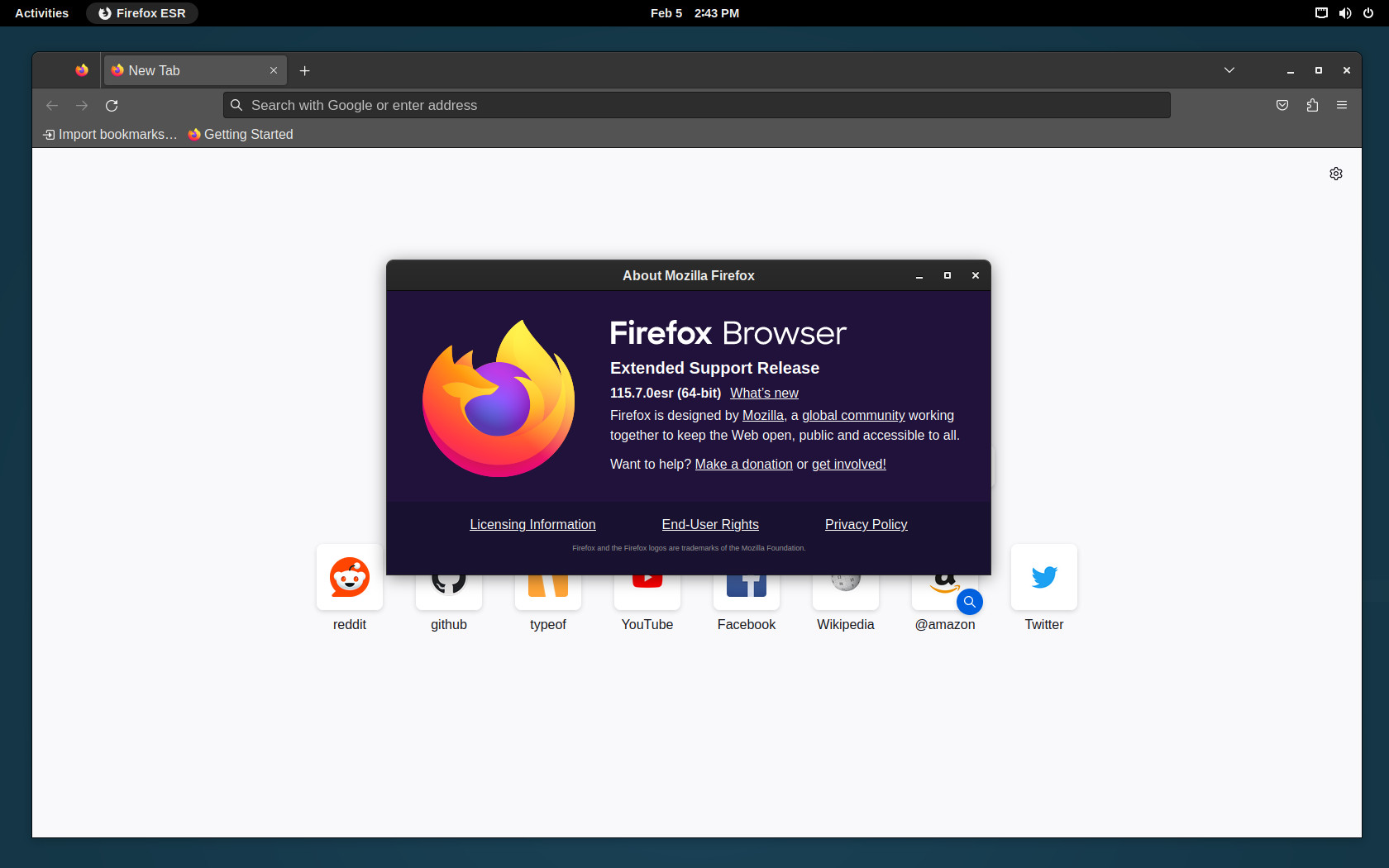Go forward with the forward arrow
The width and height of the screenshot is (1389, 868).
82,105
